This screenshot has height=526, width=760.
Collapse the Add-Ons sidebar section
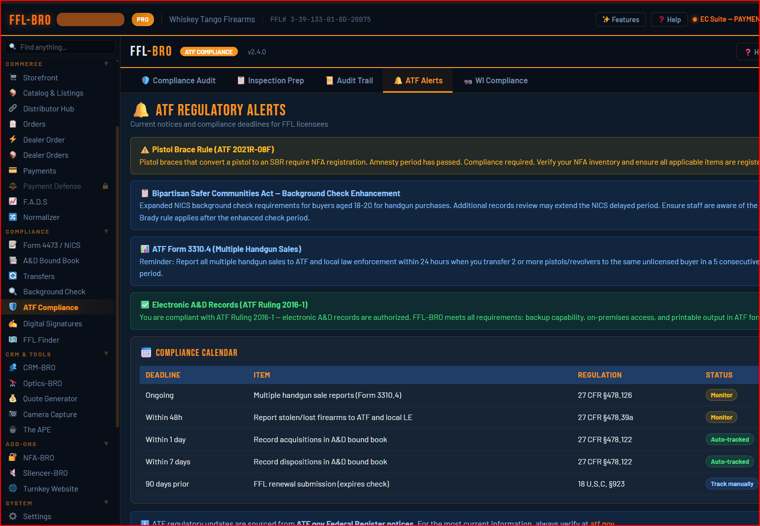(x=106, y=444)
